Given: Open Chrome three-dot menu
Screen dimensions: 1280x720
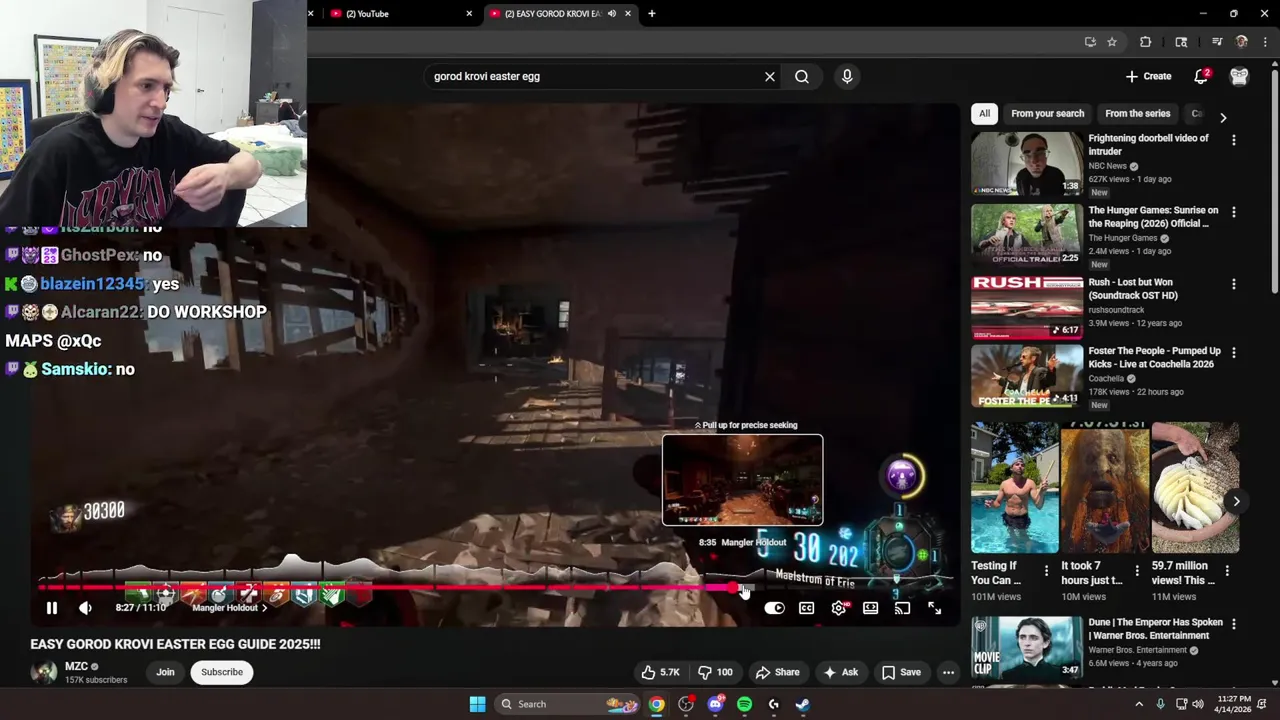Looking at the screenshot, I should click(1266, 42).
